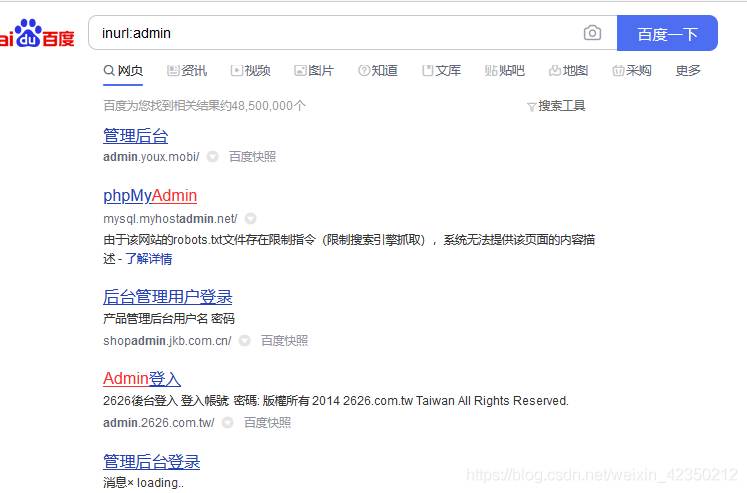
Task: Expand dropdown arrow next to admin.youx.mobi
Action: click(x=212, y=156)
